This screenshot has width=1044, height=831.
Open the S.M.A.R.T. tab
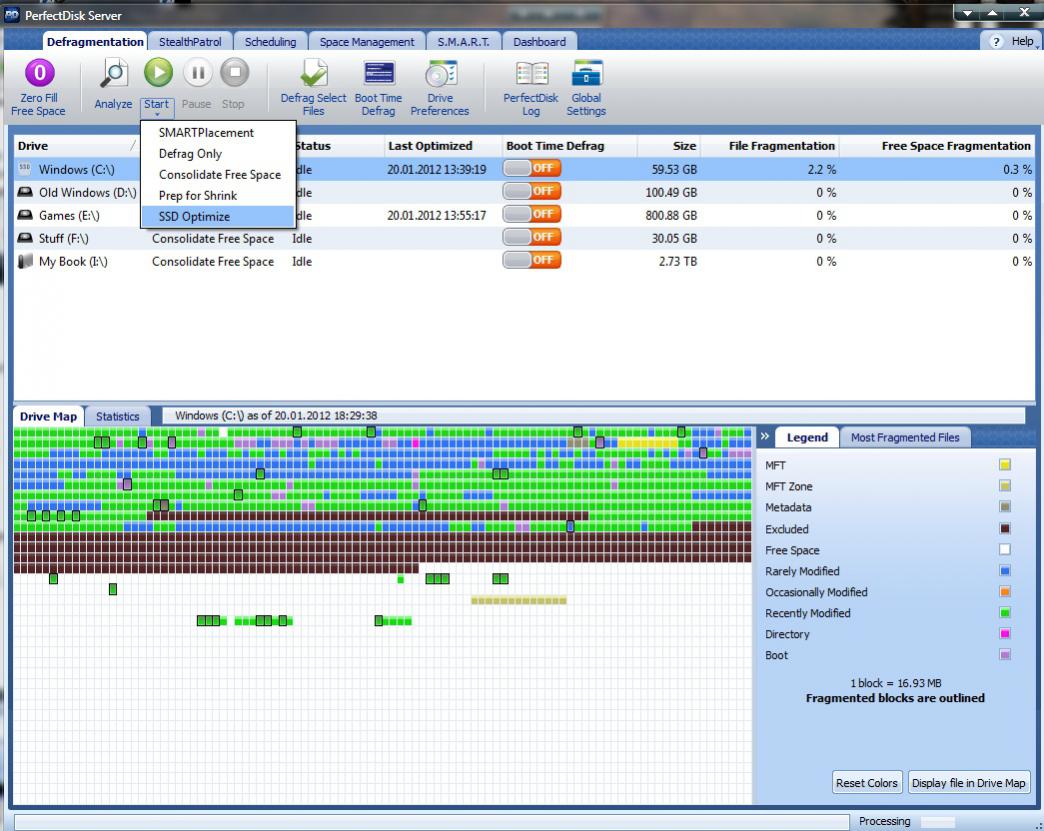point(463,41)
